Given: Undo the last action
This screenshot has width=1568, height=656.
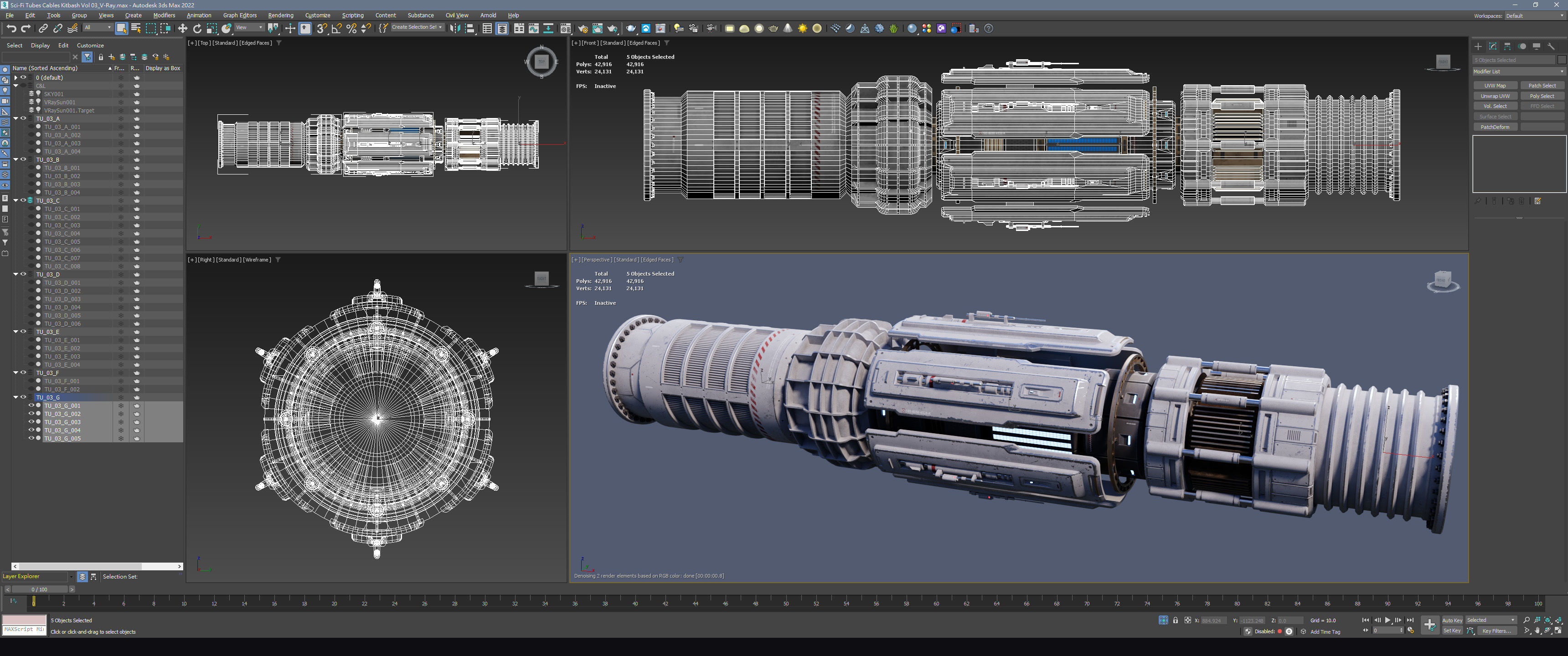Looking at the screenshot, I should (x=11, y=29).
